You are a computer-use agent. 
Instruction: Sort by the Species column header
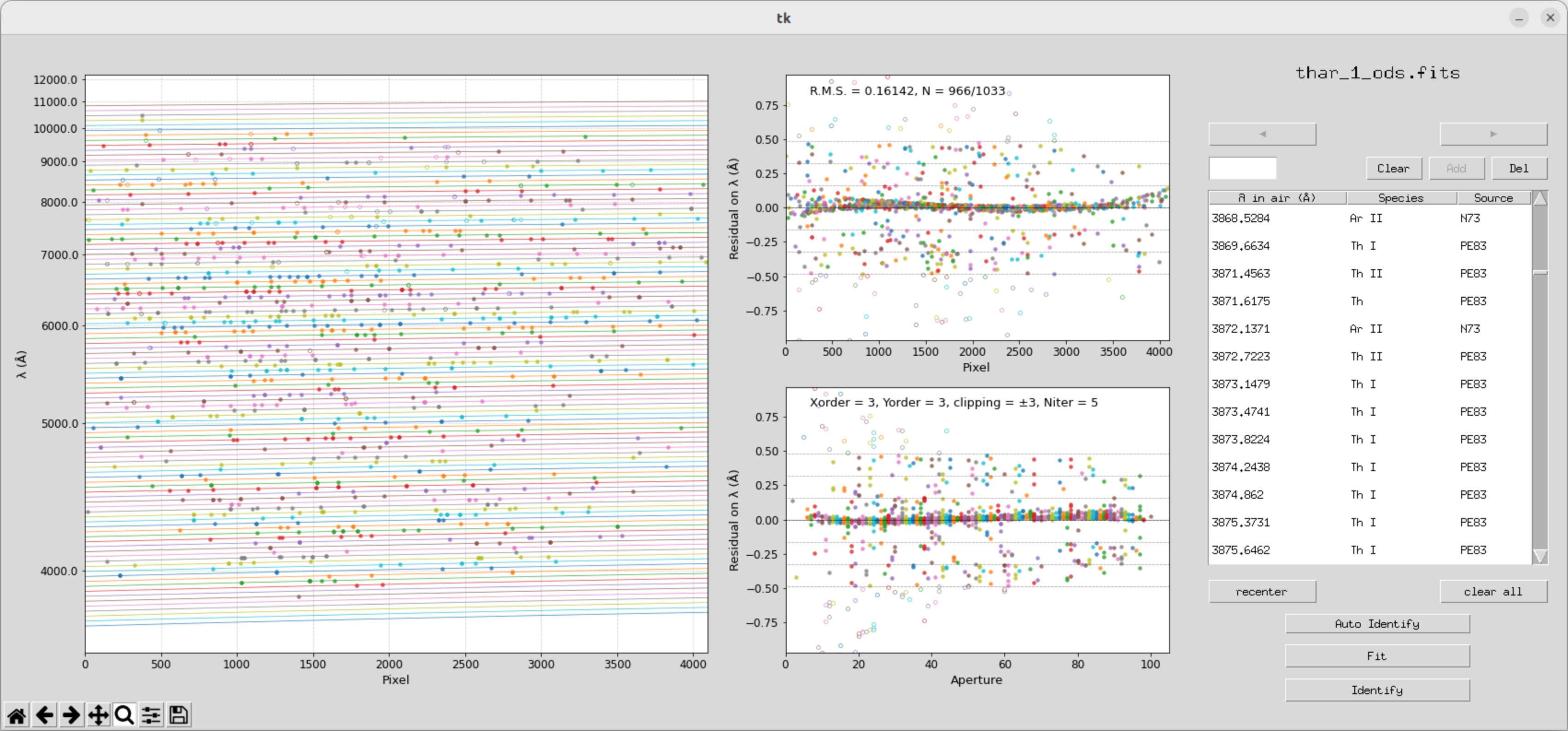1401,198
